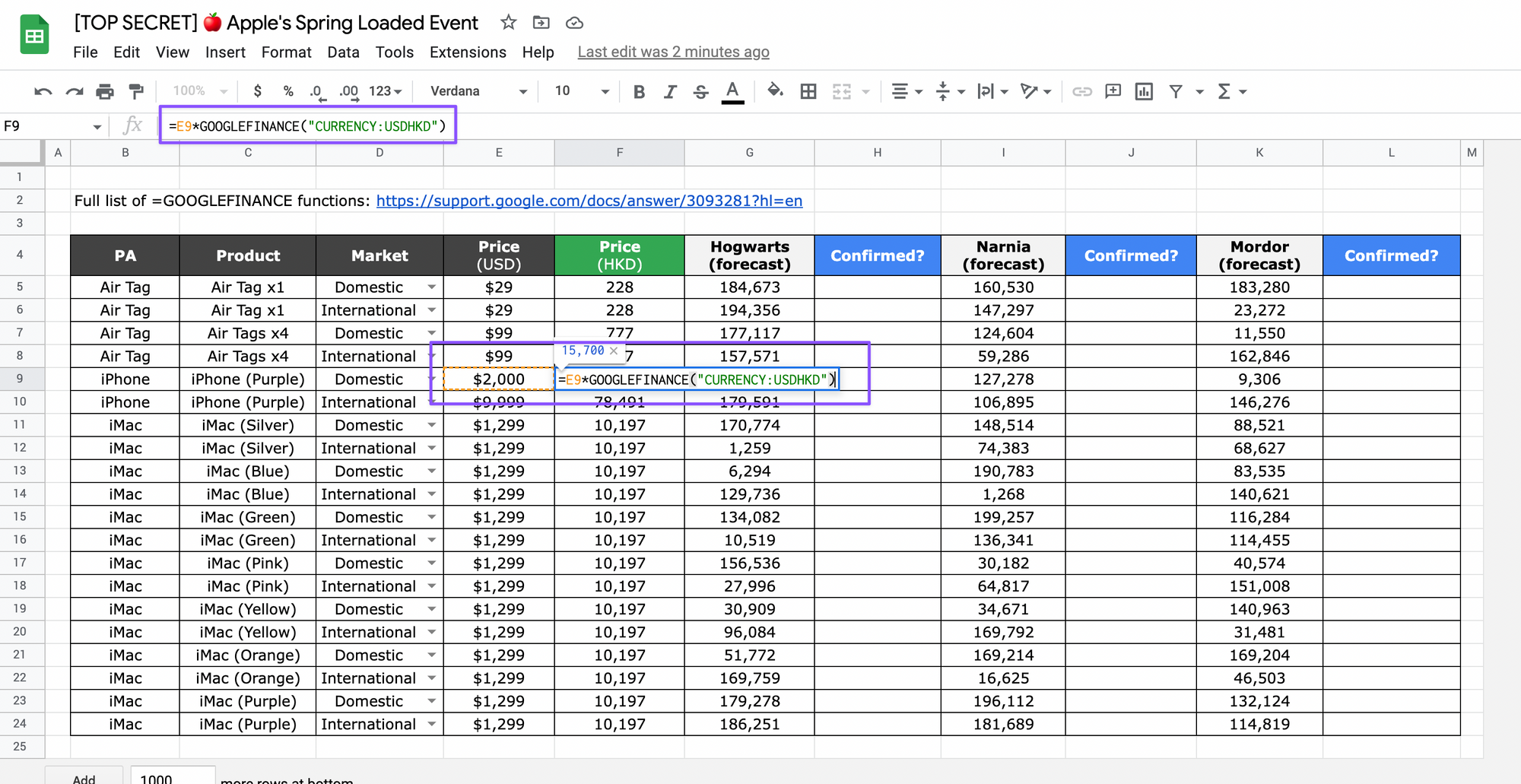Open the Help menu
1521x784 pixels.
(538, 52)
